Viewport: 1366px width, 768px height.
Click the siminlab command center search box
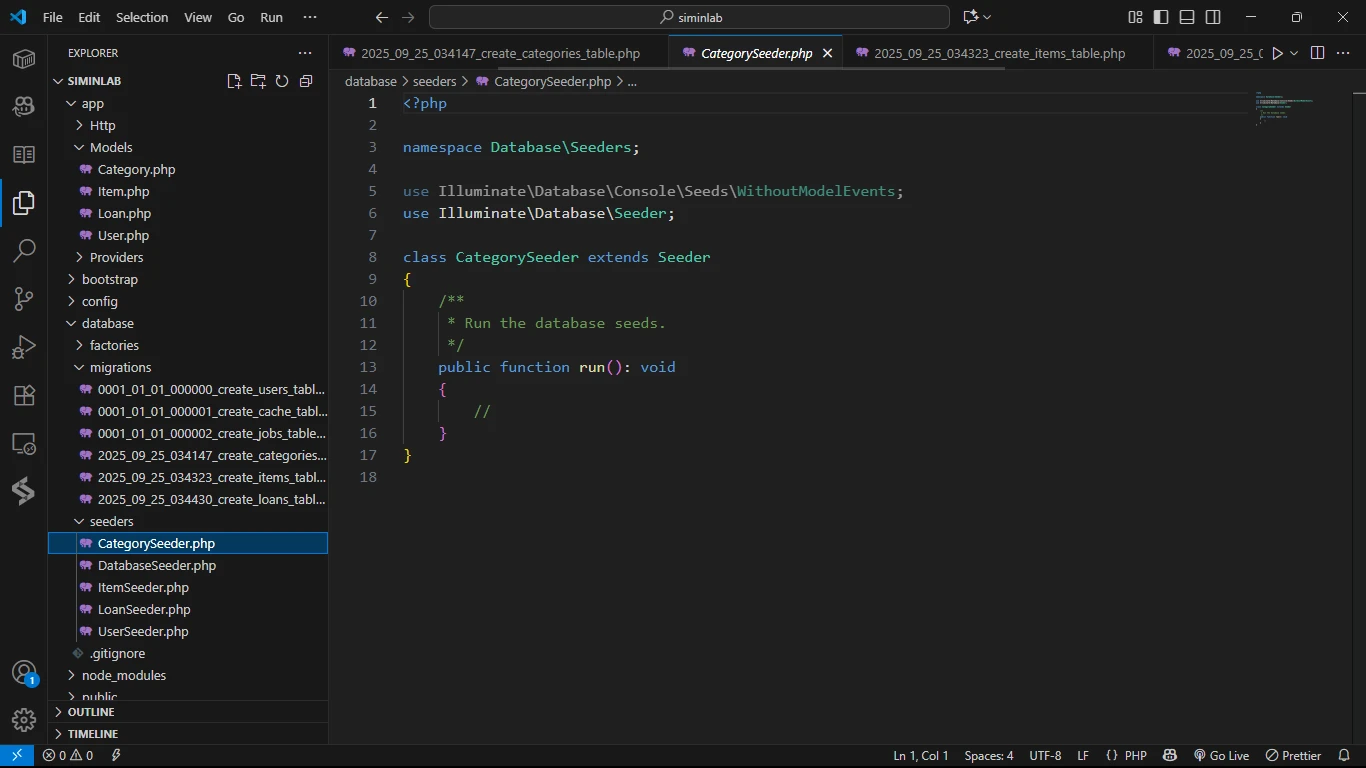(689, 17)
